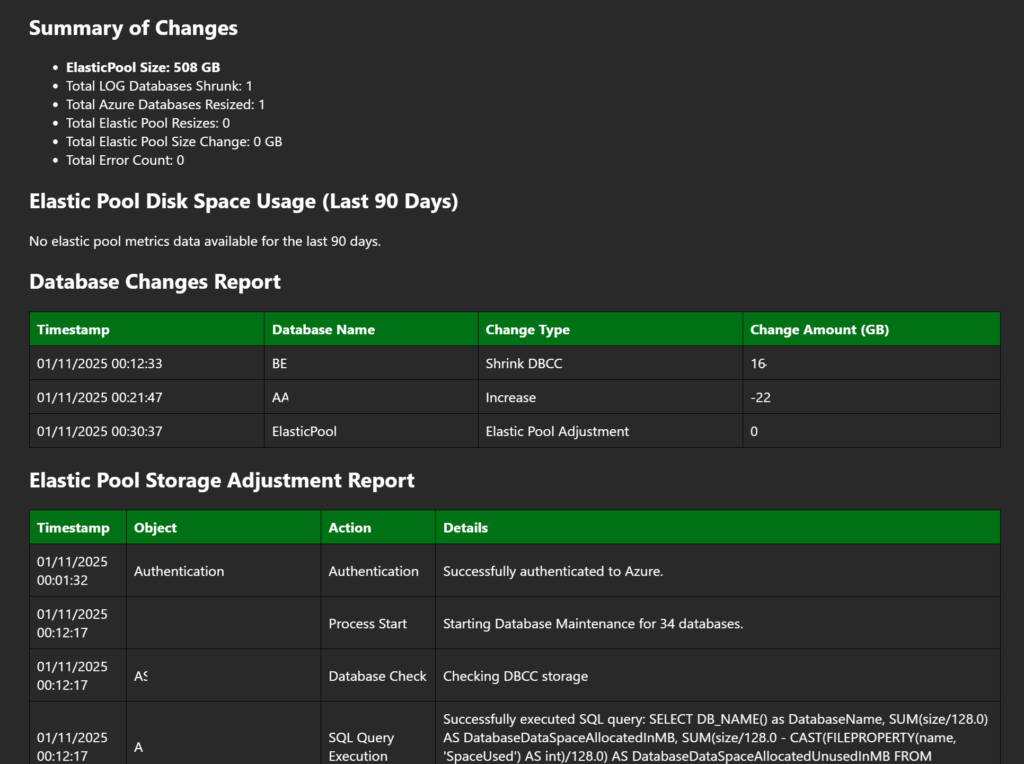Click the Total Error Count entry
The height and width of the screenshot is (764, 1024).
pyautogui.click(x=125, y=160)
